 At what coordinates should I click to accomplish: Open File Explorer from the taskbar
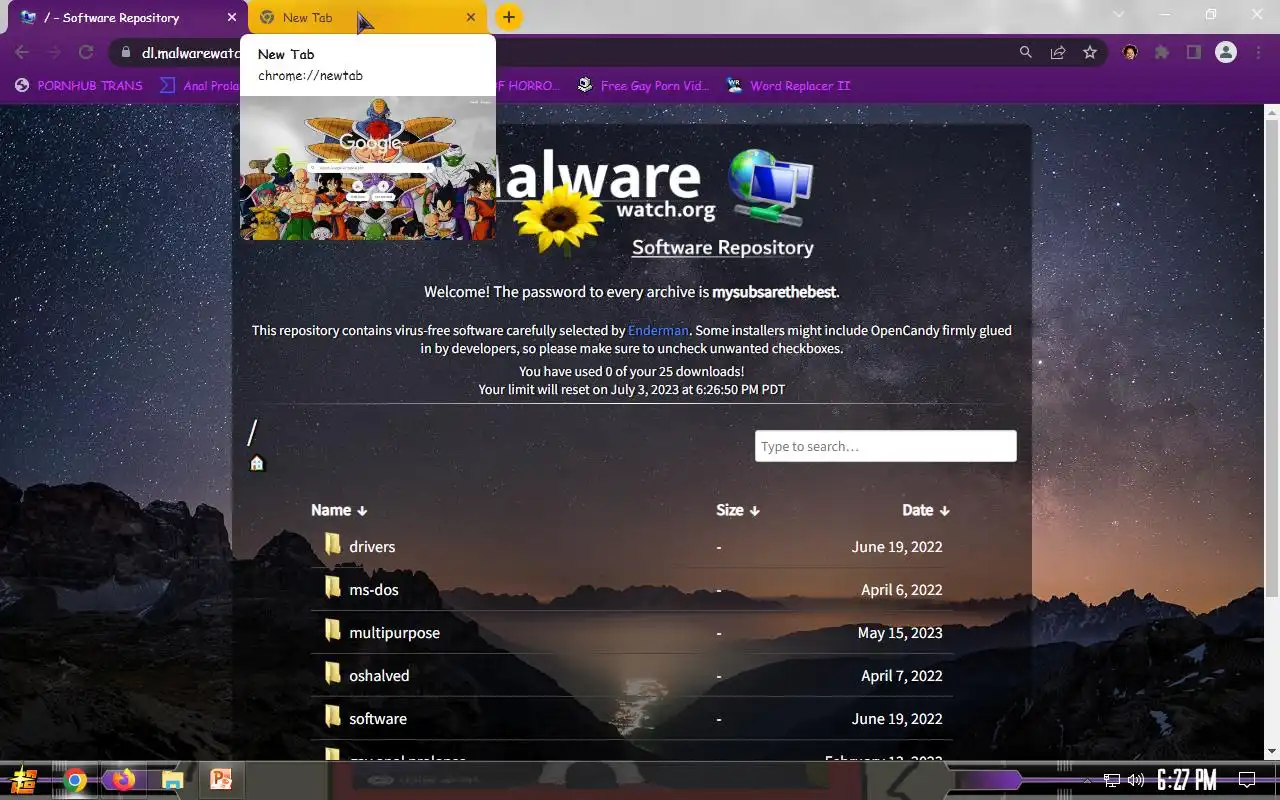pos(172,780)
